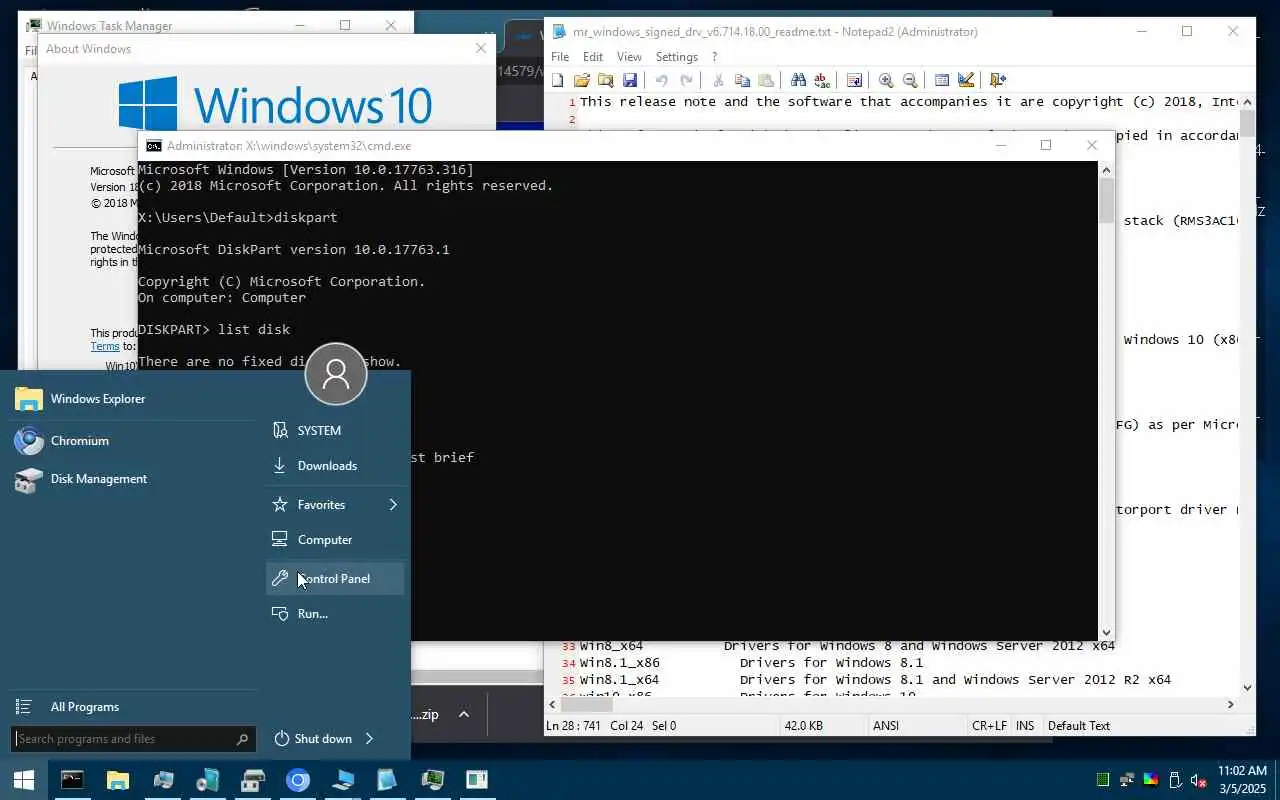Click the Exit door icon in Notepad2 toolbar

click(x=997, y=80)
